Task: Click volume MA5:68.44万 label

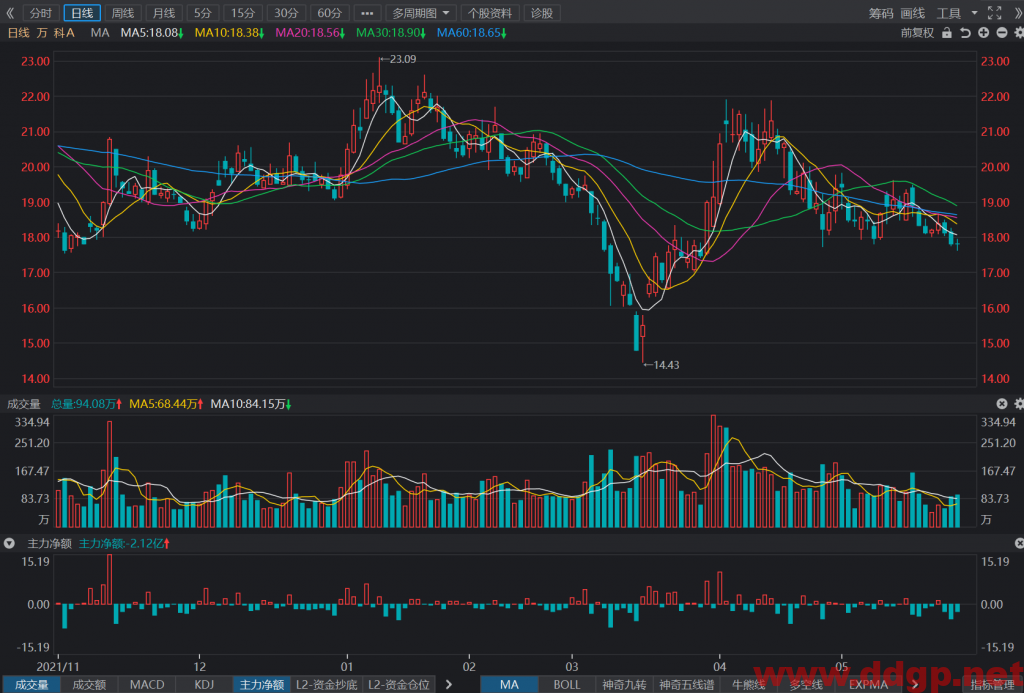Action: click(166, 404)
